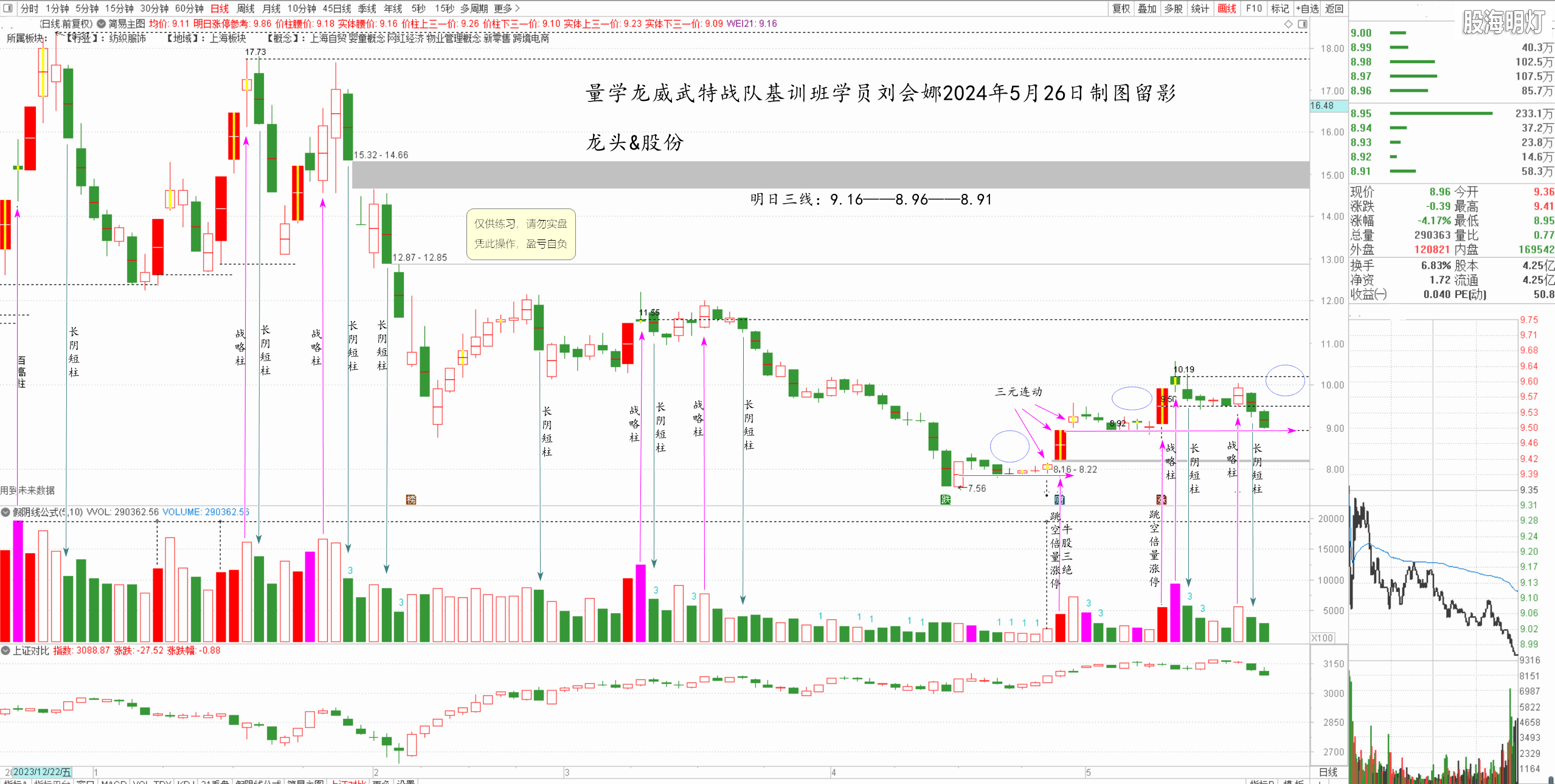Click the 15.32 - 14.66 gap label
This screenshot has height=784, width=1555.
point(381,155)
